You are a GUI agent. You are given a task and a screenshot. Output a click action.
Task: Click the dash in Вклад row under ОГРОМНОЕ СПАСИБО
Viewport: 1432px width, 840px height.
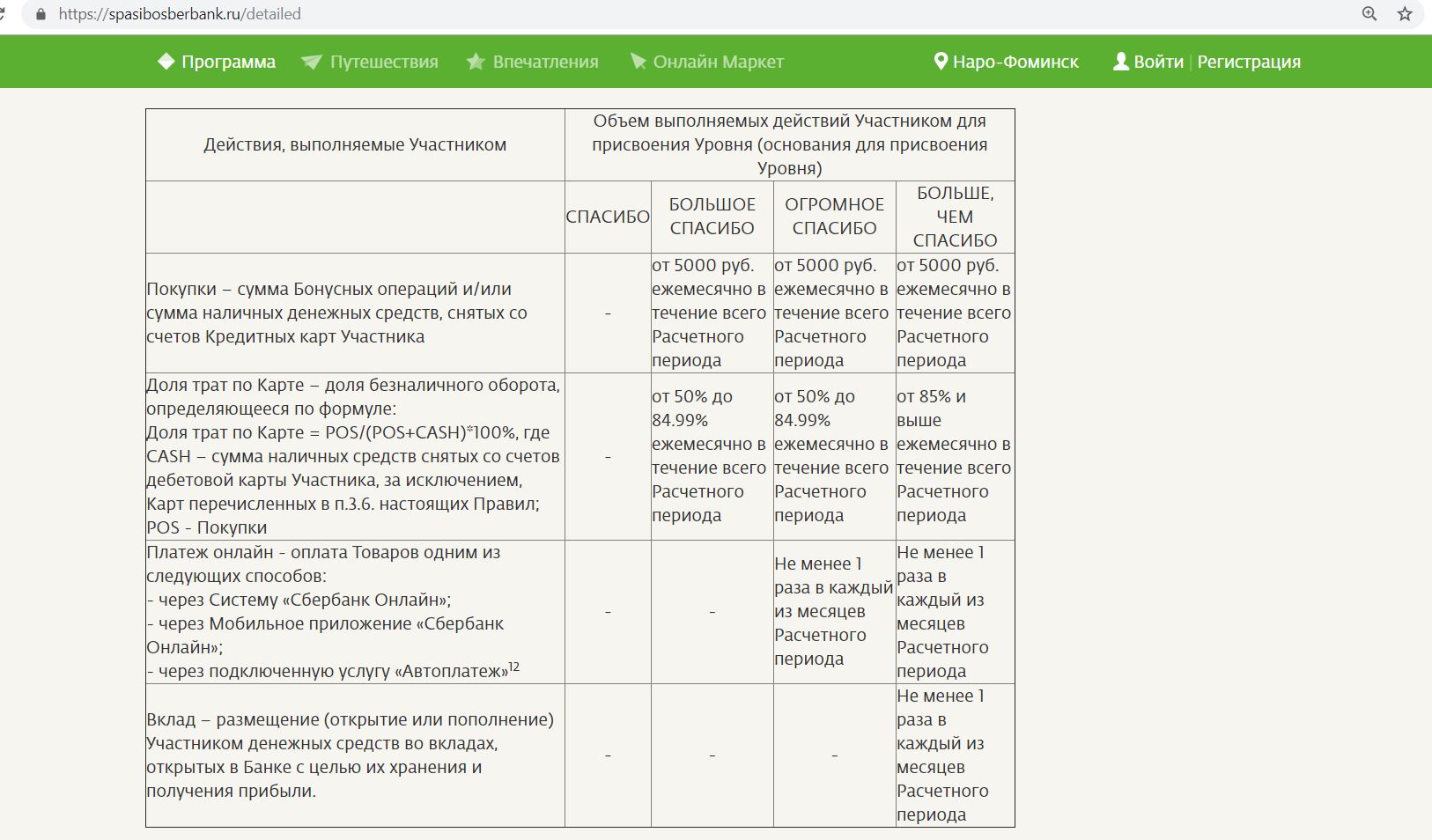pos(834,755)
